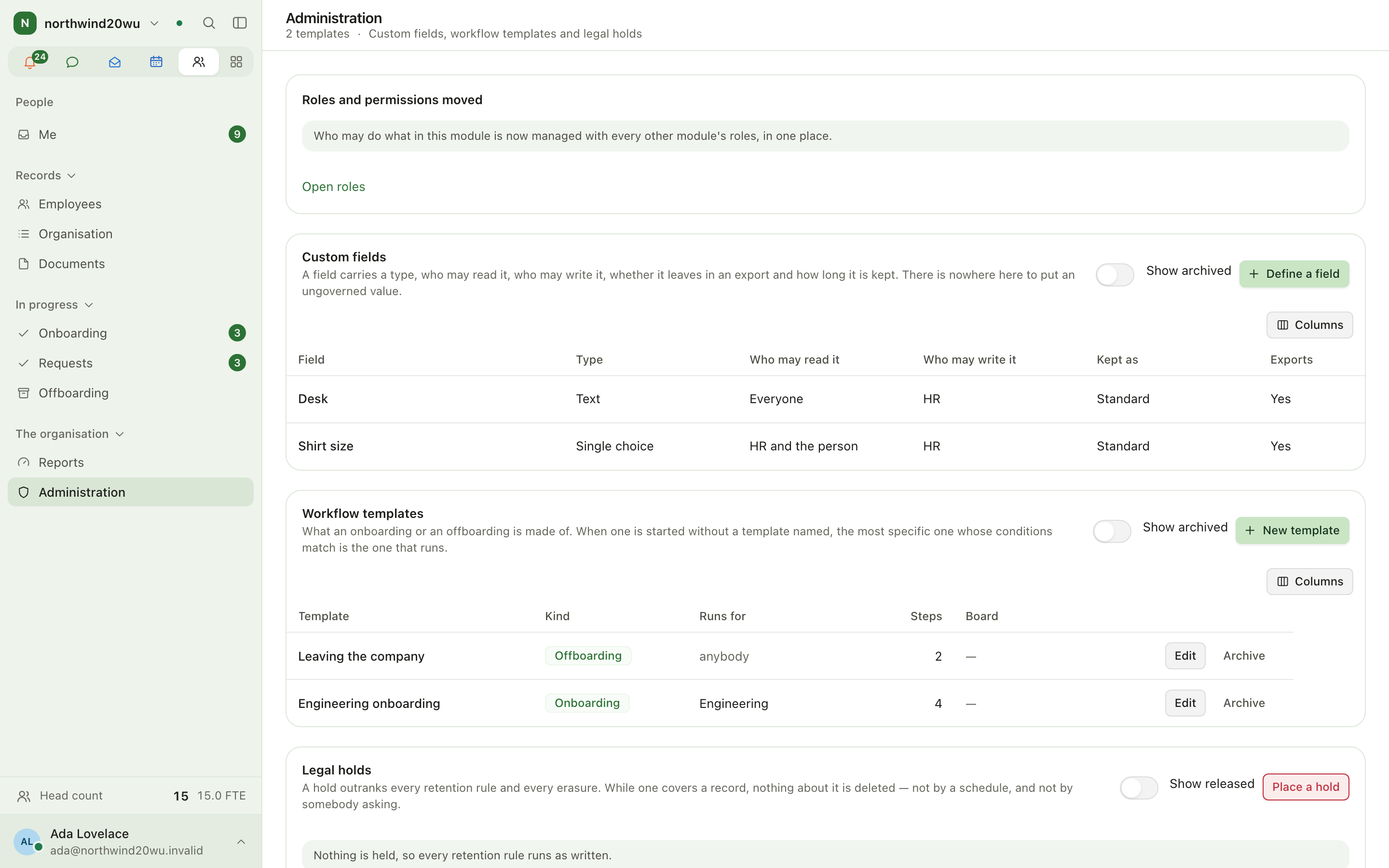
Task: Open the mail inbox icon
Action: tap(114, 62)
